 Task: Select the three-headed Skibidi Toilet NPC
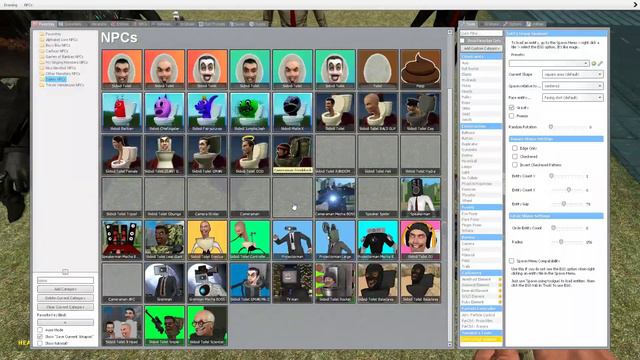click(x=122, y=325)
